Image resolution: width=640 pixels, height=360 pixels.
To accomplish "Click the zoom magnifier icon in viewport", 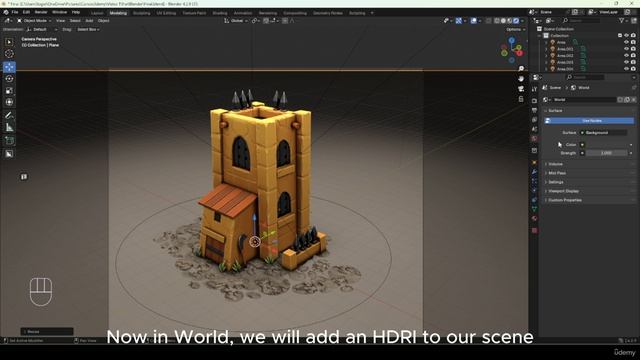I will coord(521,69).
